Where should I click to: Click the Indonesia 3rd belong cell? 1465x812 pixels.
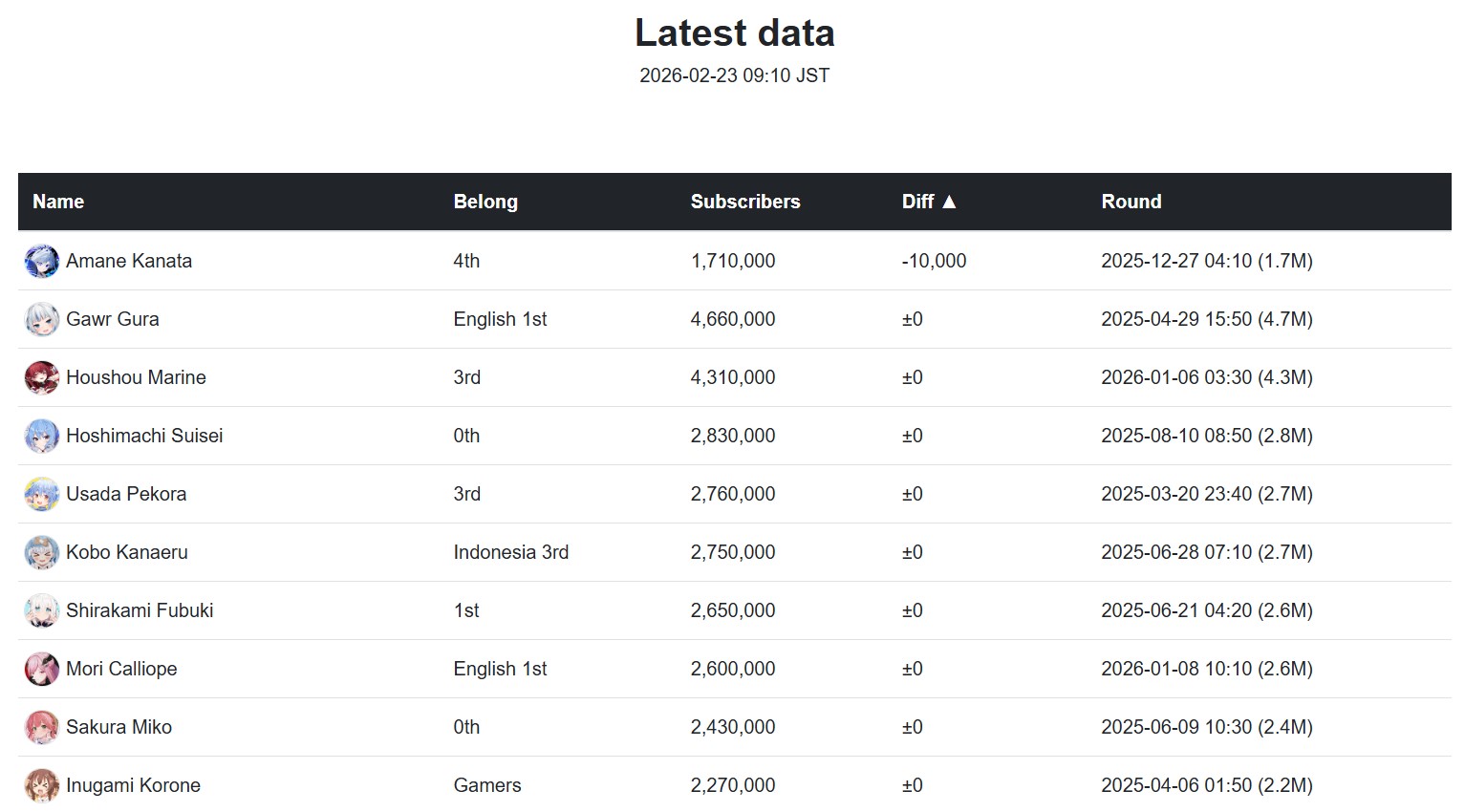(510, 552)
